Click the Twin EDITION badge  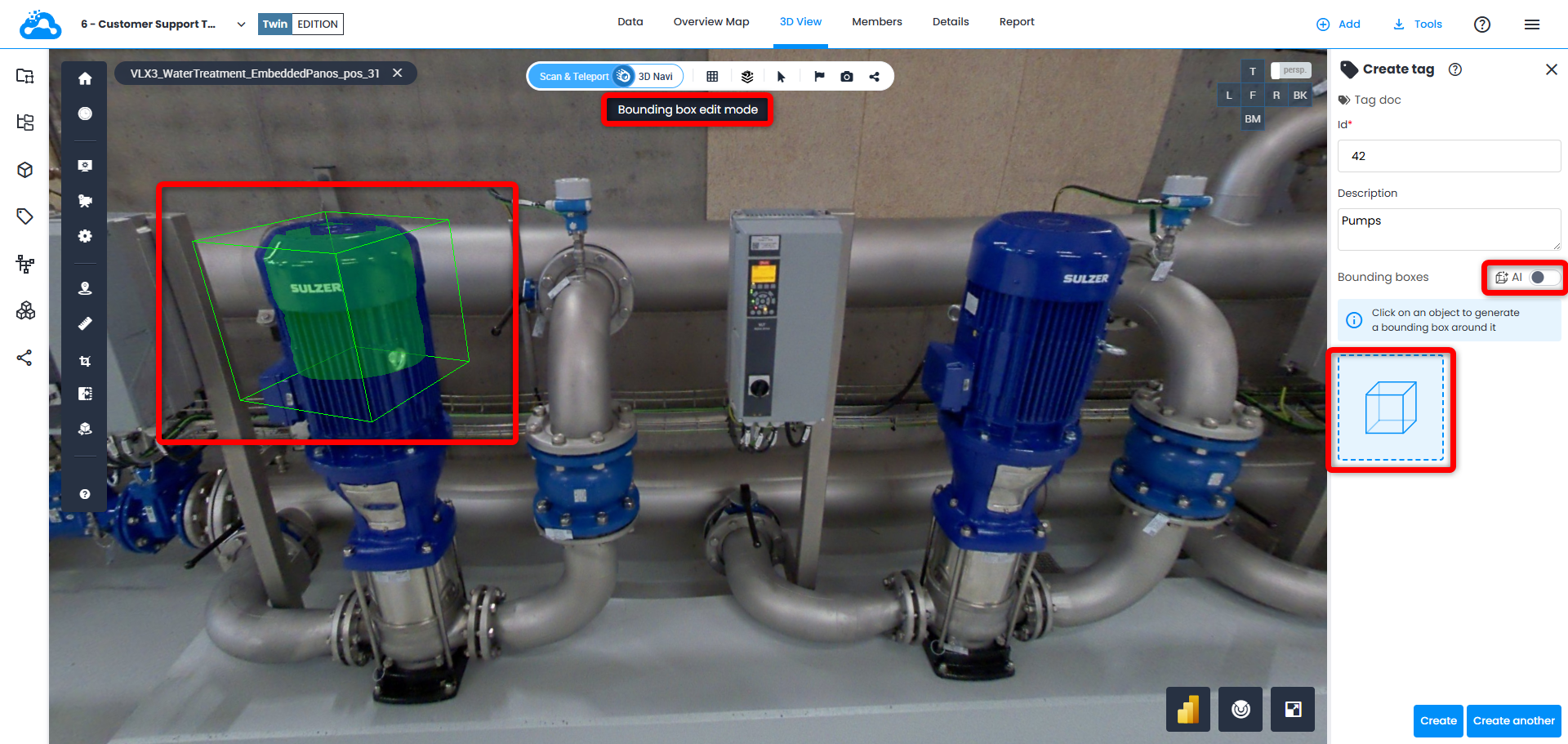click(x=301, y=25)
